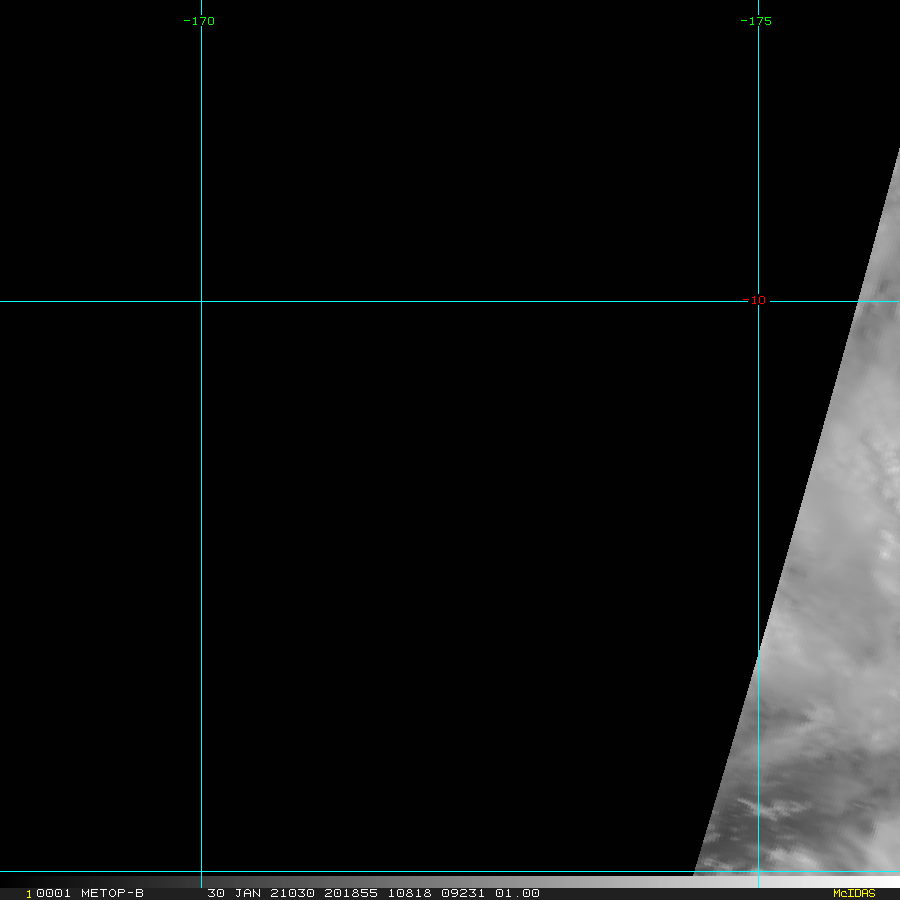Click the green -170 longitude label
900x900 pixels.
click(199, 21)
